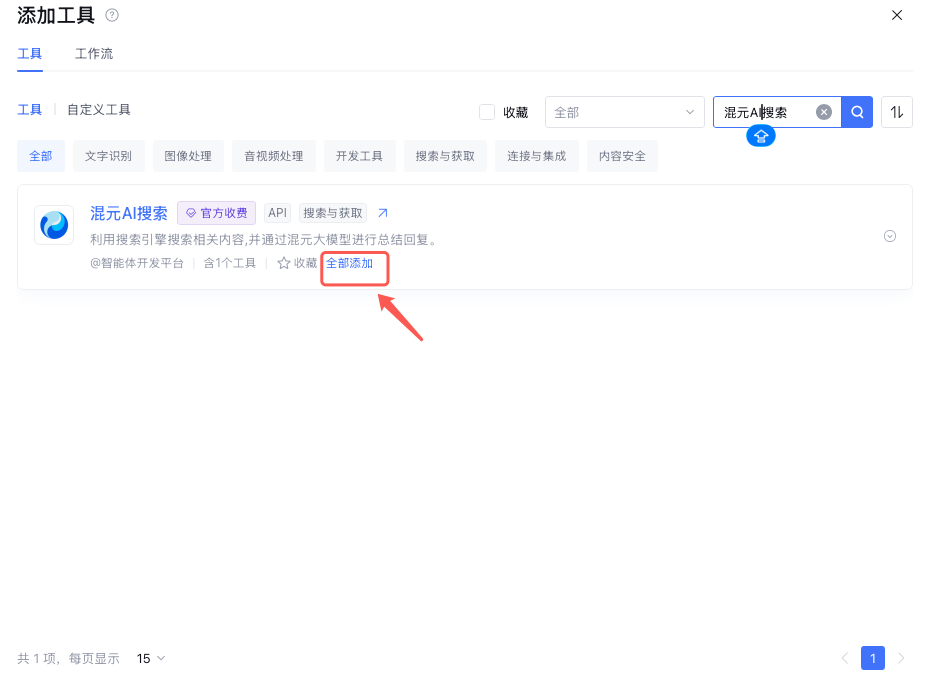Filter by 图像处理 category
The width and height of the screenshot is (928, 679).
(x=188, y=156)
